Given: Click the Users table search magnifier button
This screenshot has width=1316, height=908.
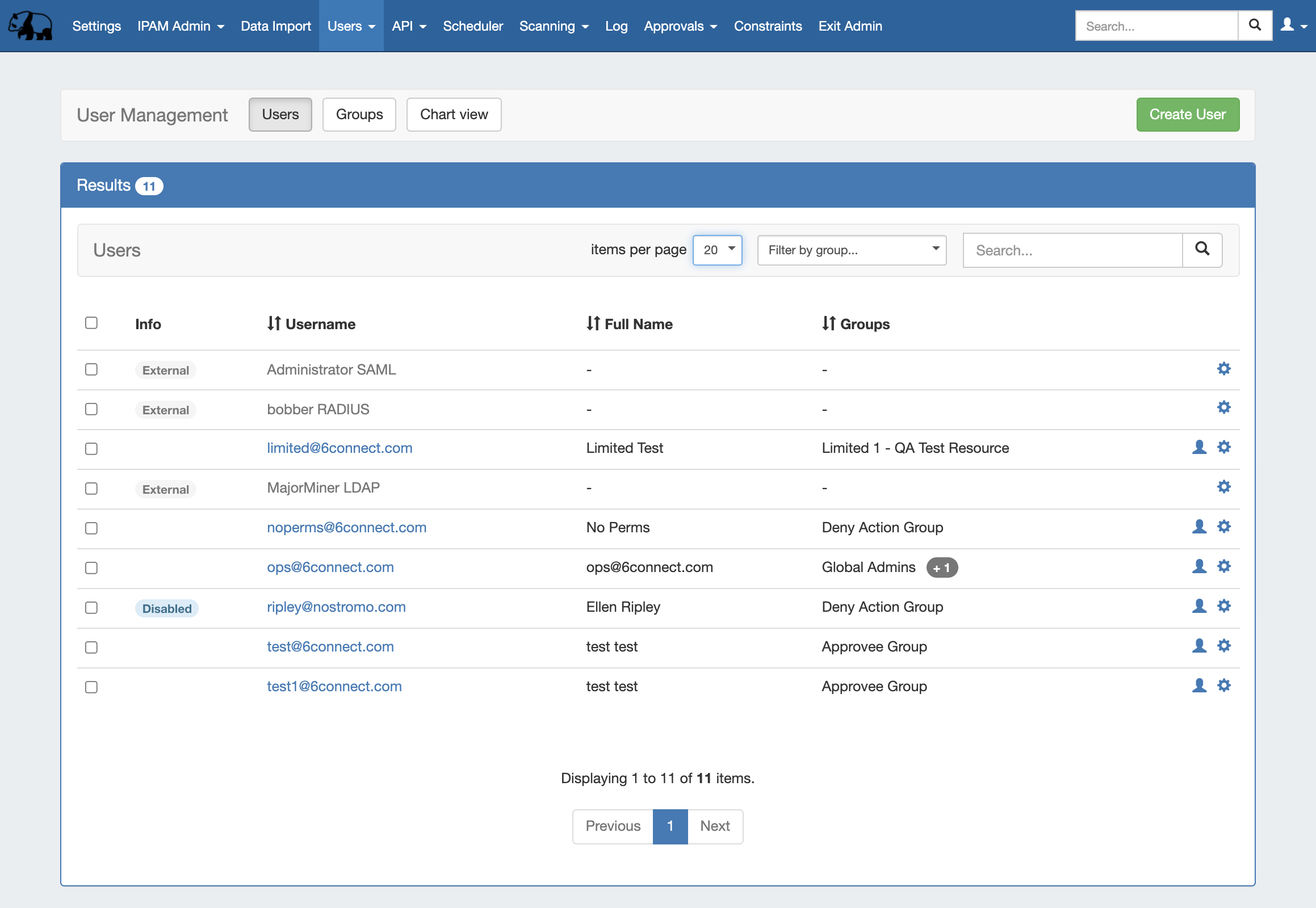Looking at the screenshot, I should tap(1201, 249).
